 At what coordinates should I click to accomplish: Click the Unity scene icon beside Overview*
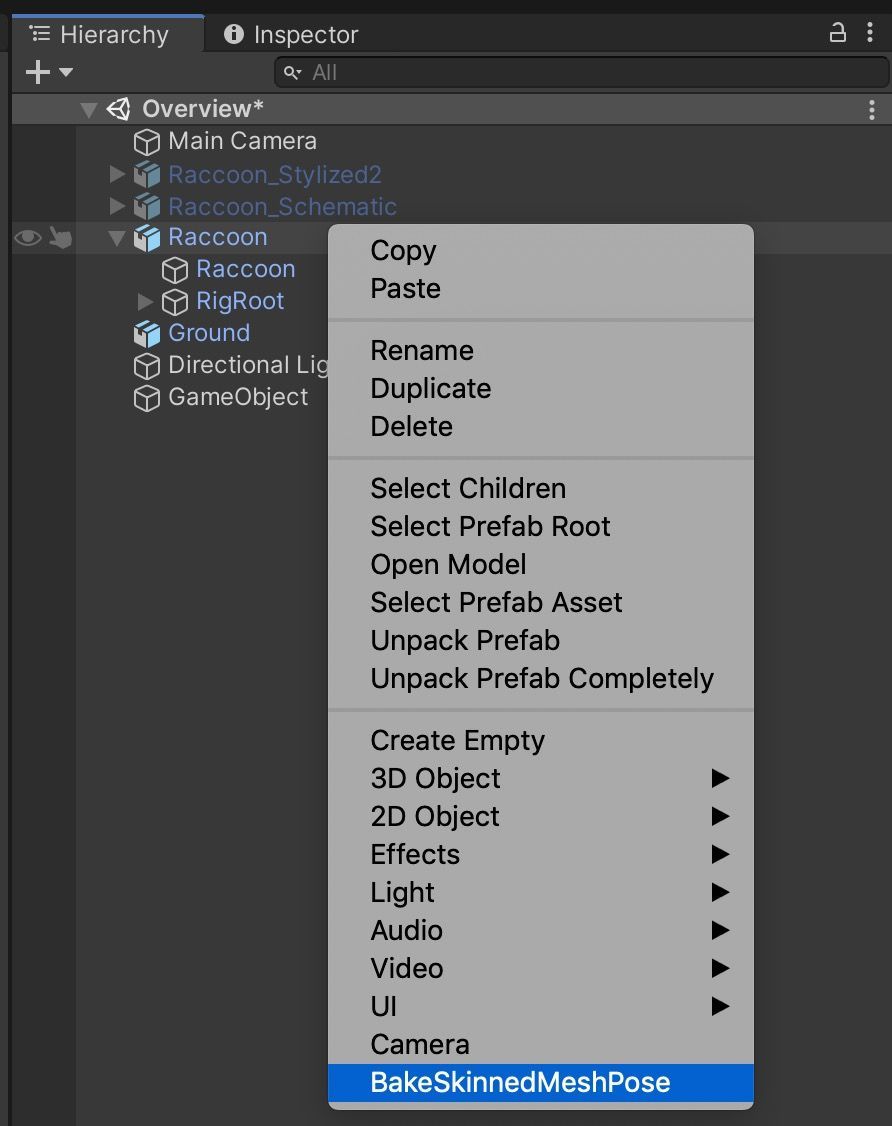coord(120,108)
